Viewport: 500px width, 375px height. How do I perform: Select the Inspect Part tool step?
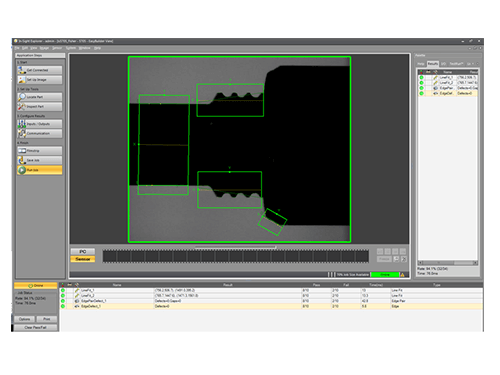coord(40,107)
